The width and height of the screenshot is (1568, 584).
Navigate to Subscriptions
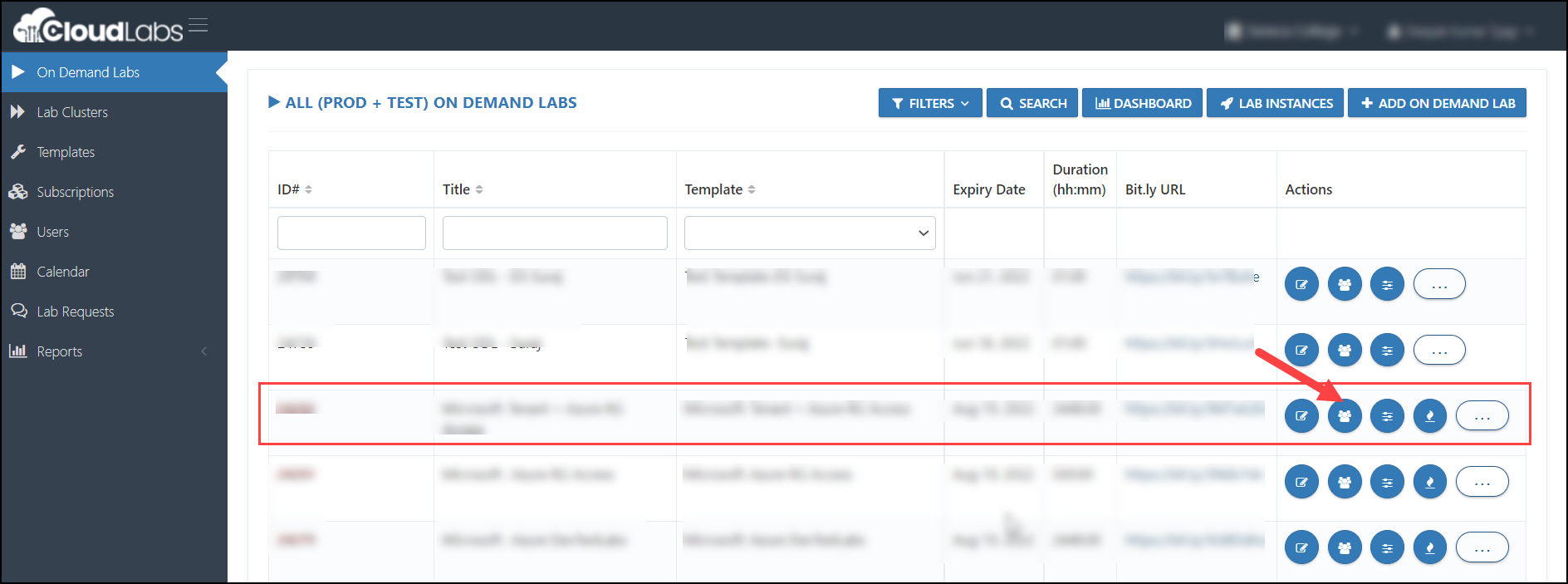coord(76,192)
